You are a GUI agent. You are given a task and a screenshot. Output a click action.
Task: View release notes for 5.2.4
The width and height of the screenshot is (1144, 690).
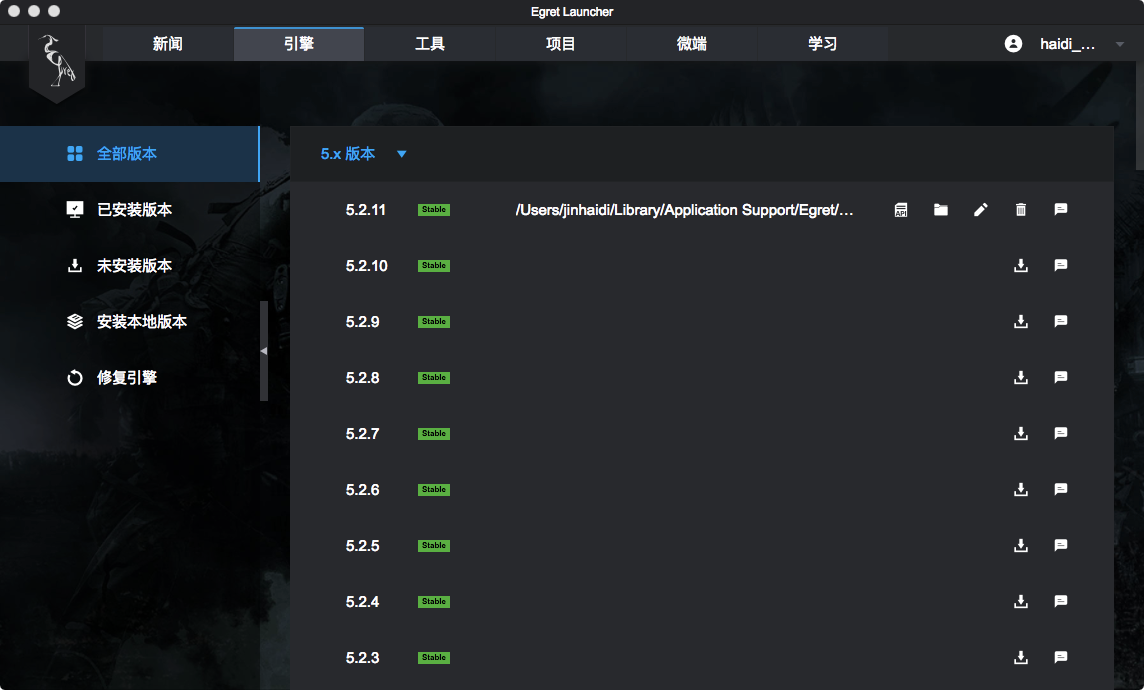(x=1061, y=602)
